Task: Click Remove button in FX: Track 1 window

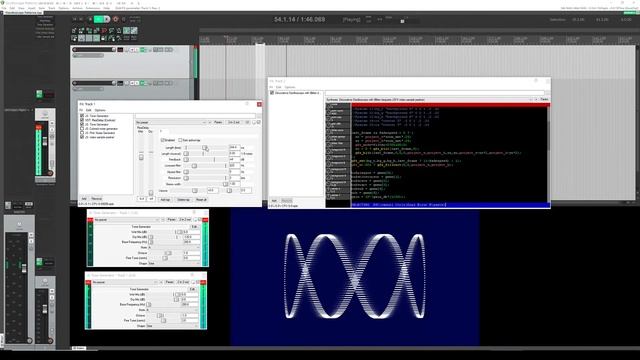Action: click(97, 199)
